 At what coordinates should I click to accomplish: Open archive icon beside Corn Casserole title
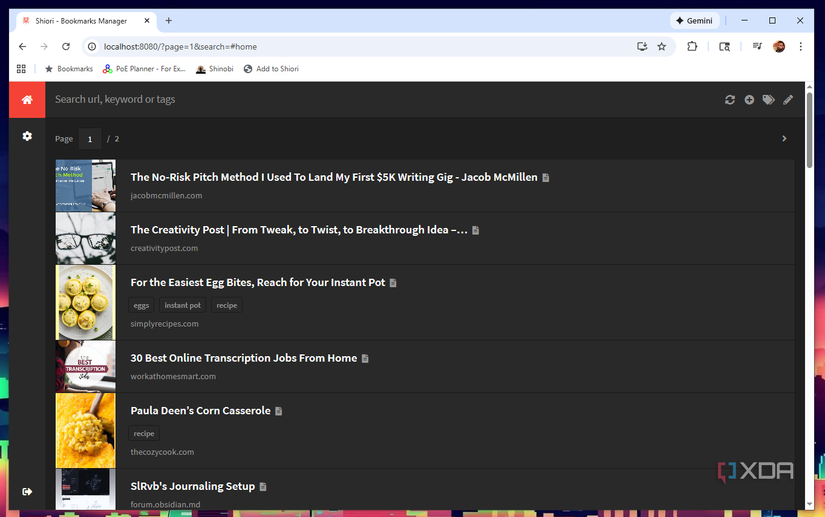(x=279, y=411)
